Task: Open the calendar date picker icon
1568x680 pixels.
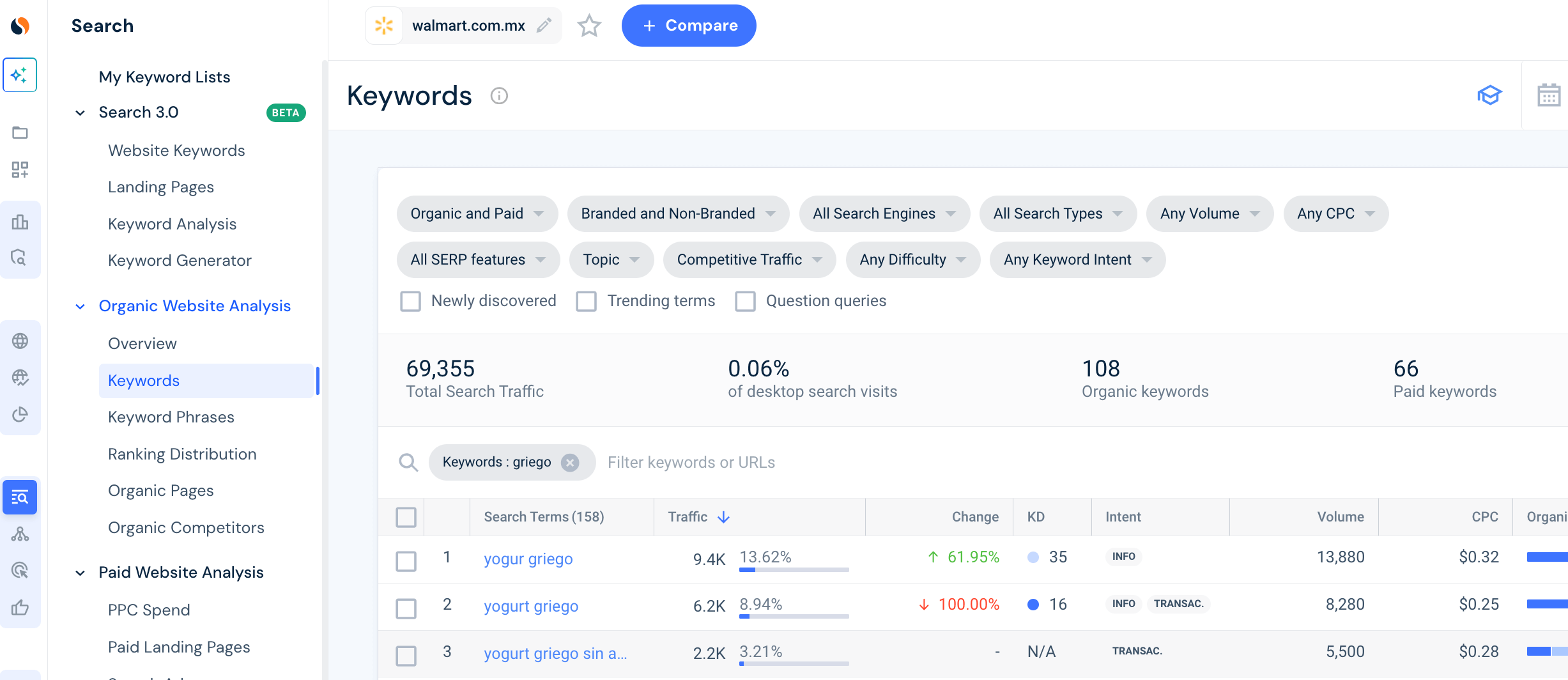Action: (1548, 95)
